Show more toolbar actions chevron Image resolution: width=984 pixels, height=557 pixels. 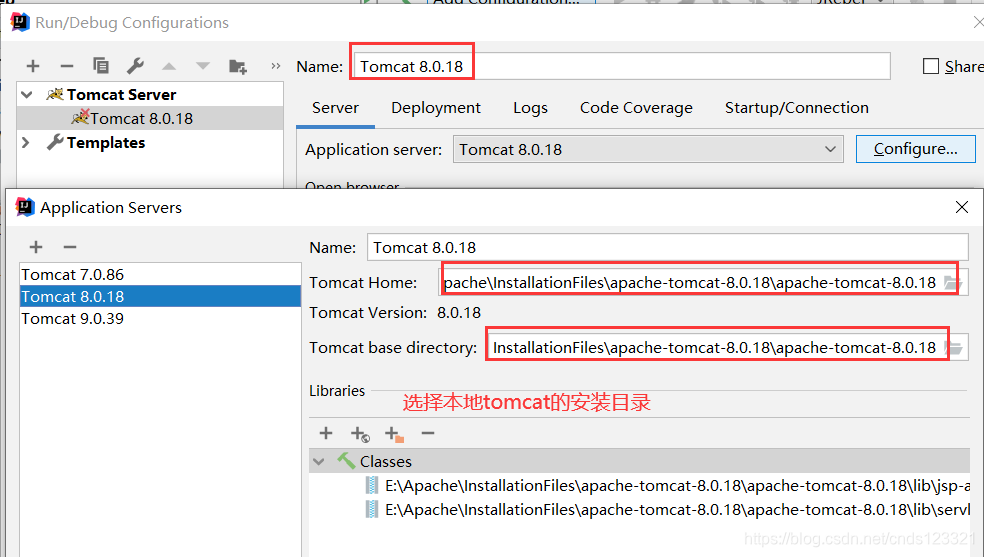(x=275, y=66)
